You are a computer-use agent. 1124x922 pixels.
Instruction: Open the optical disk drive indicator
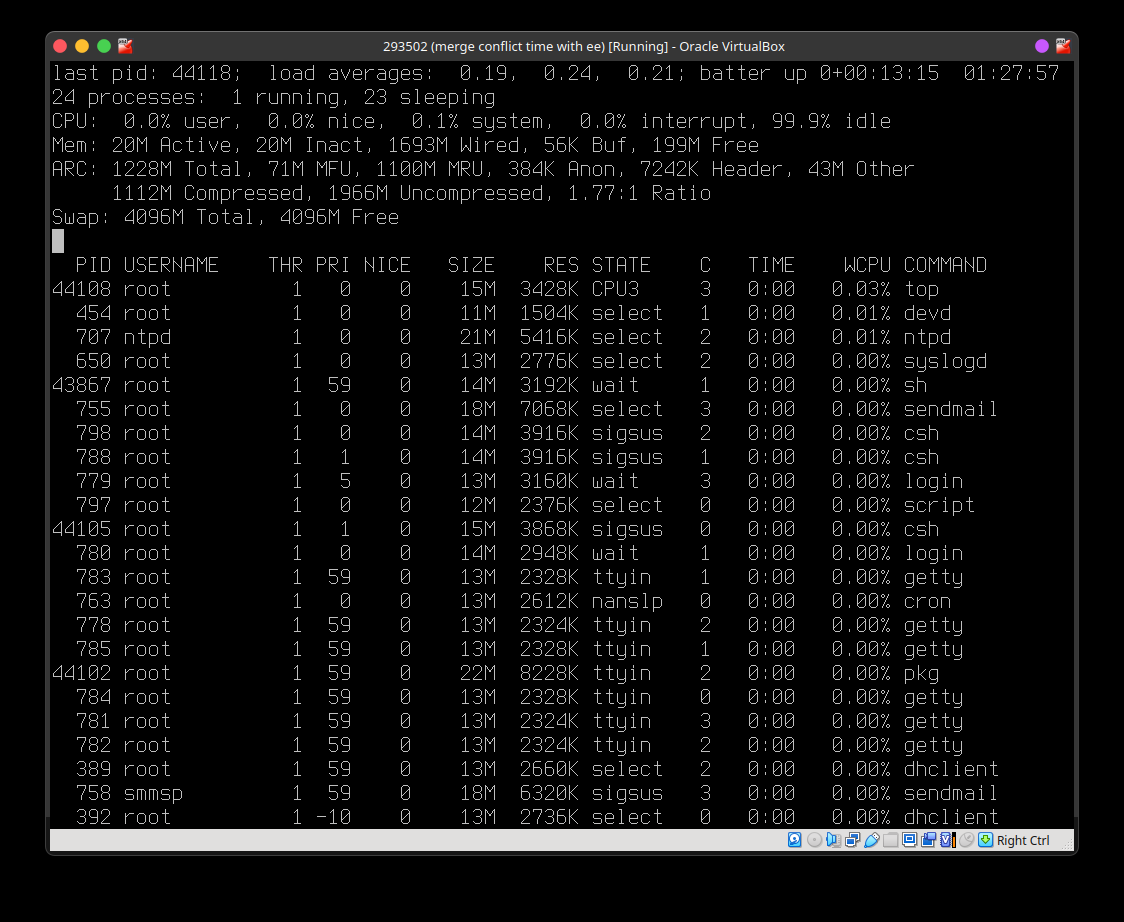click(x=814, y=840)
